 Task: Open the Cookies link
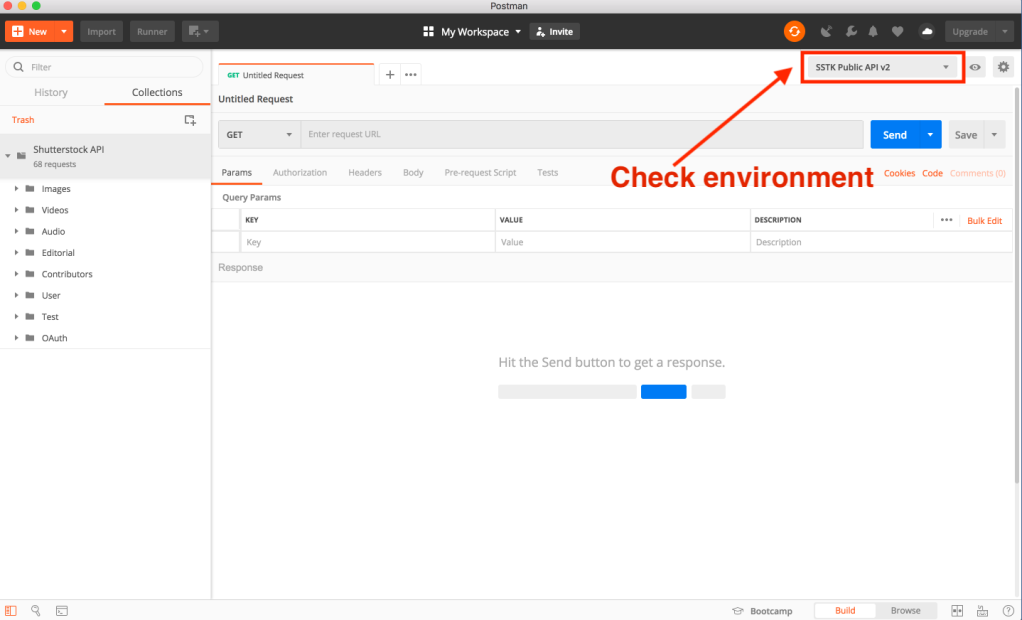coord(899,173)
